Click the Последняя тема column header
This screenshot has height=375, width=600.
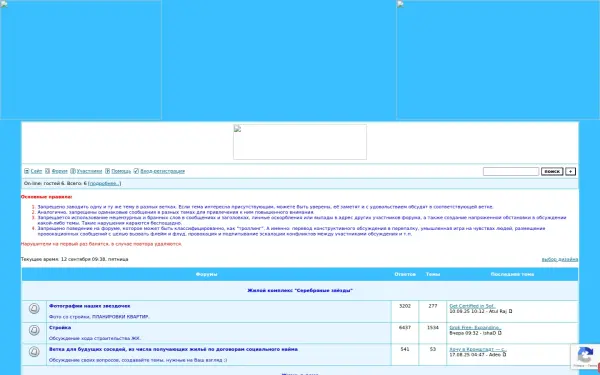(x=512, y=274)
